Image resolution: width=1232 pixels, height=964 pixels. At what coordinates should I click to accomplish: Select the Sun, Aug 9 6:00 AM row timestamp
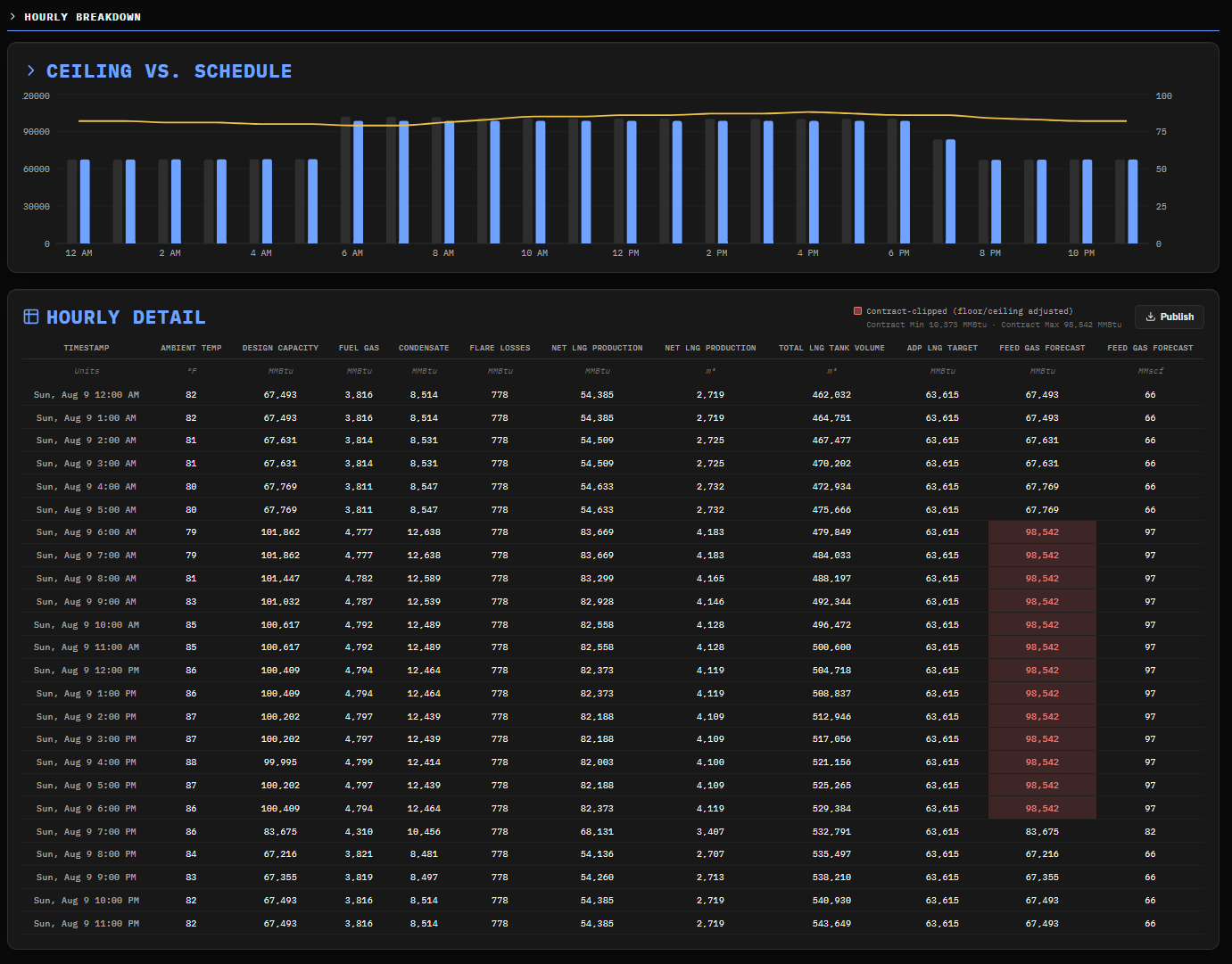pos(87,532)
